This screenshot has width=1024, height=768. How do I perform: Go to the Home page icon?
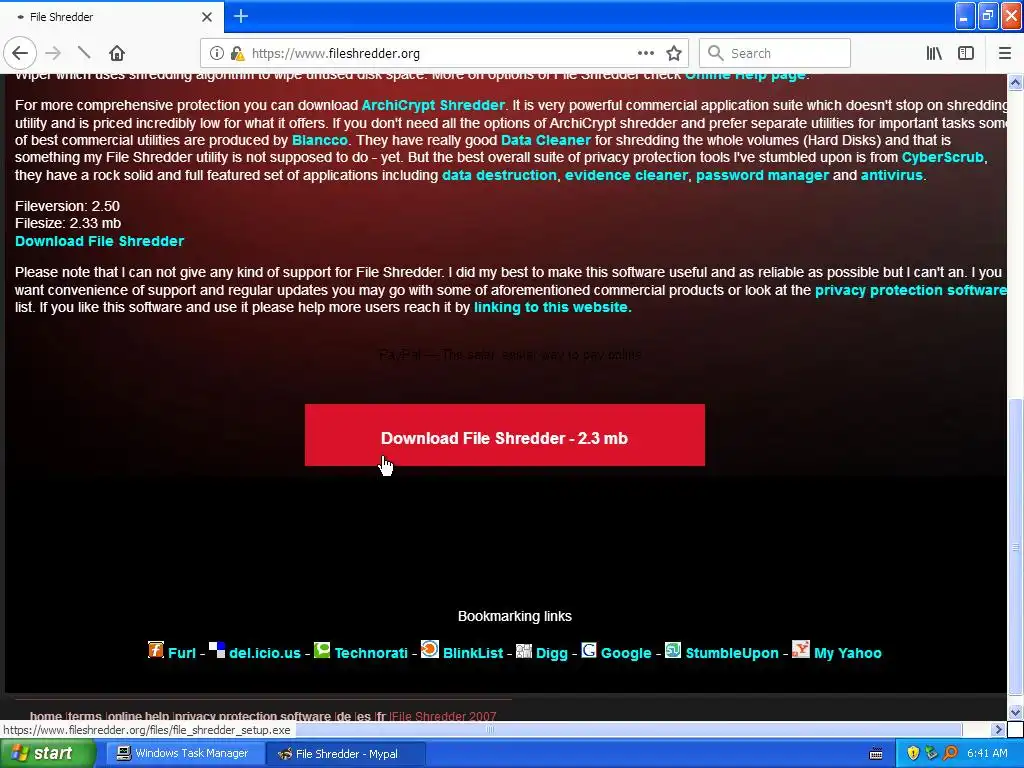116,53
